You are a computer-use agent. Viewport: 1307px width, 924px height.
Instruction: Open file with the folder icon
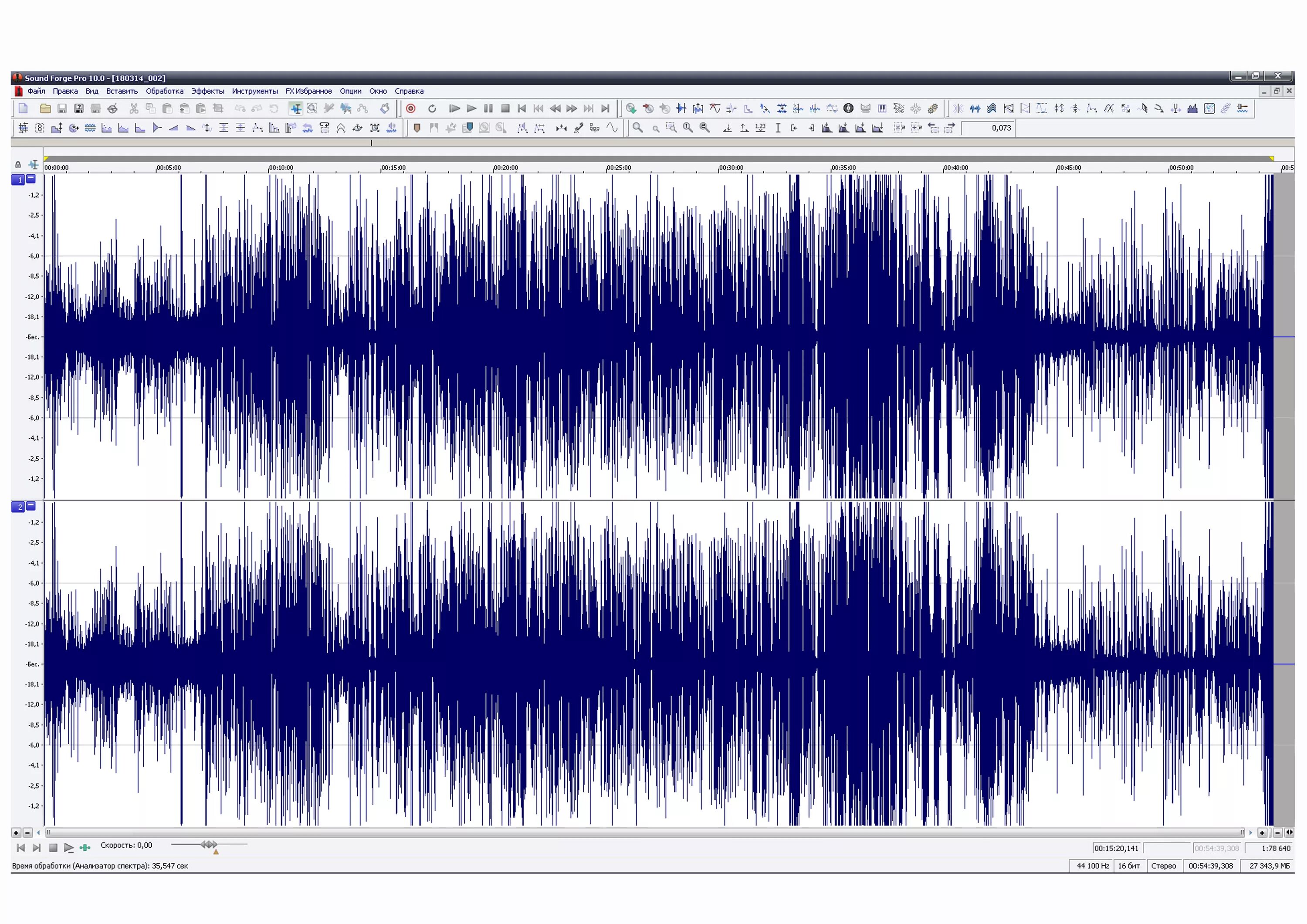(x=46, y=108)
